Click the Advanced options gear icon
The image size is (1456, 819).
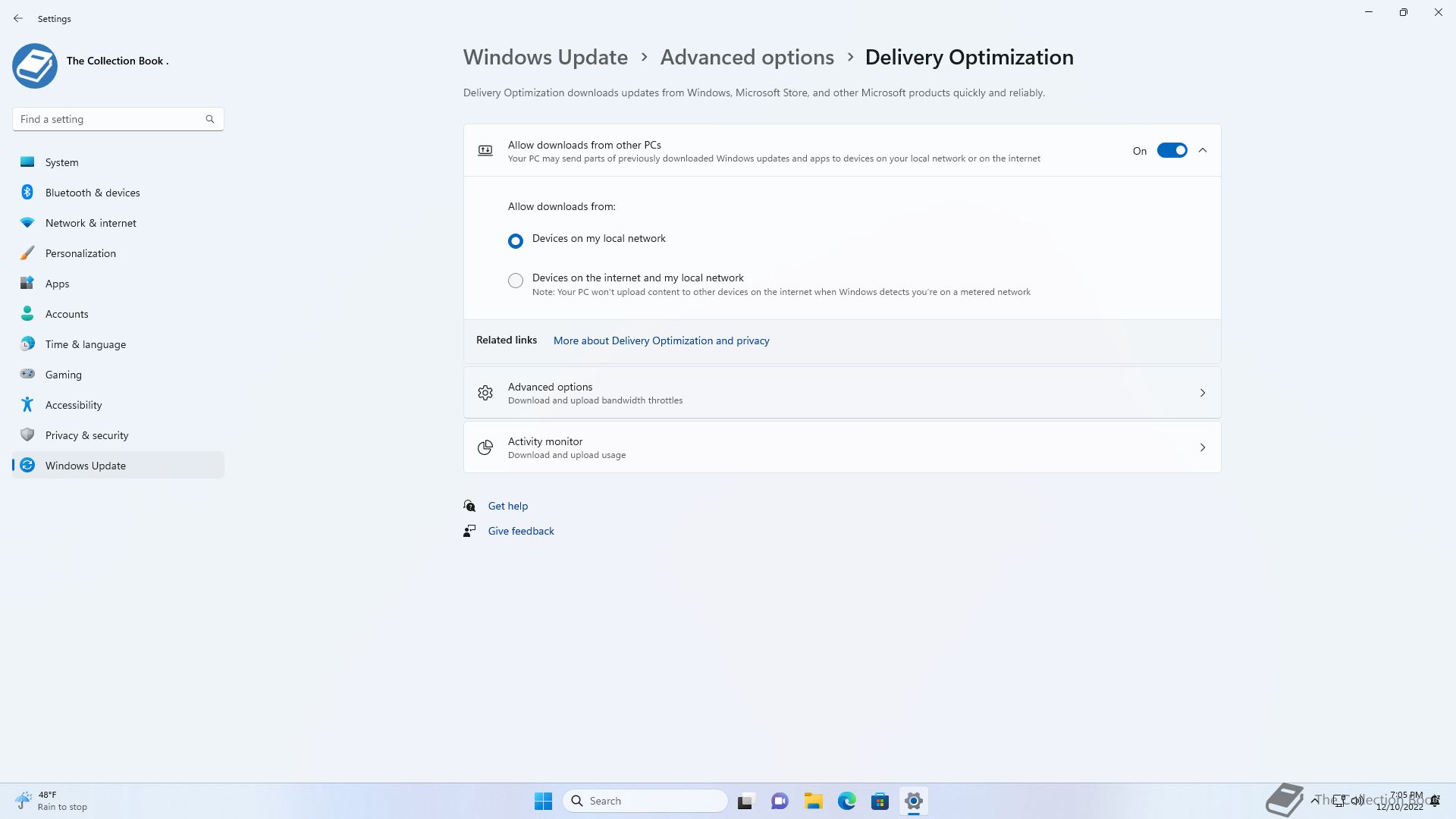[485, 393]
